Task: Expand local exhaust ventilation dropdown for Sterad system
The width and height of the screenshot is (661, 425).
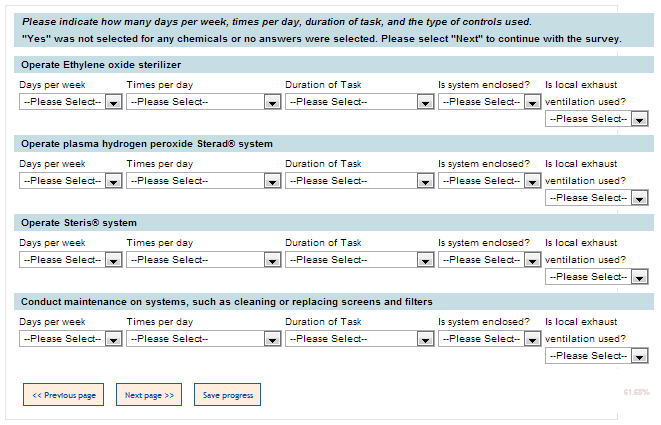Action: (597, 198)
